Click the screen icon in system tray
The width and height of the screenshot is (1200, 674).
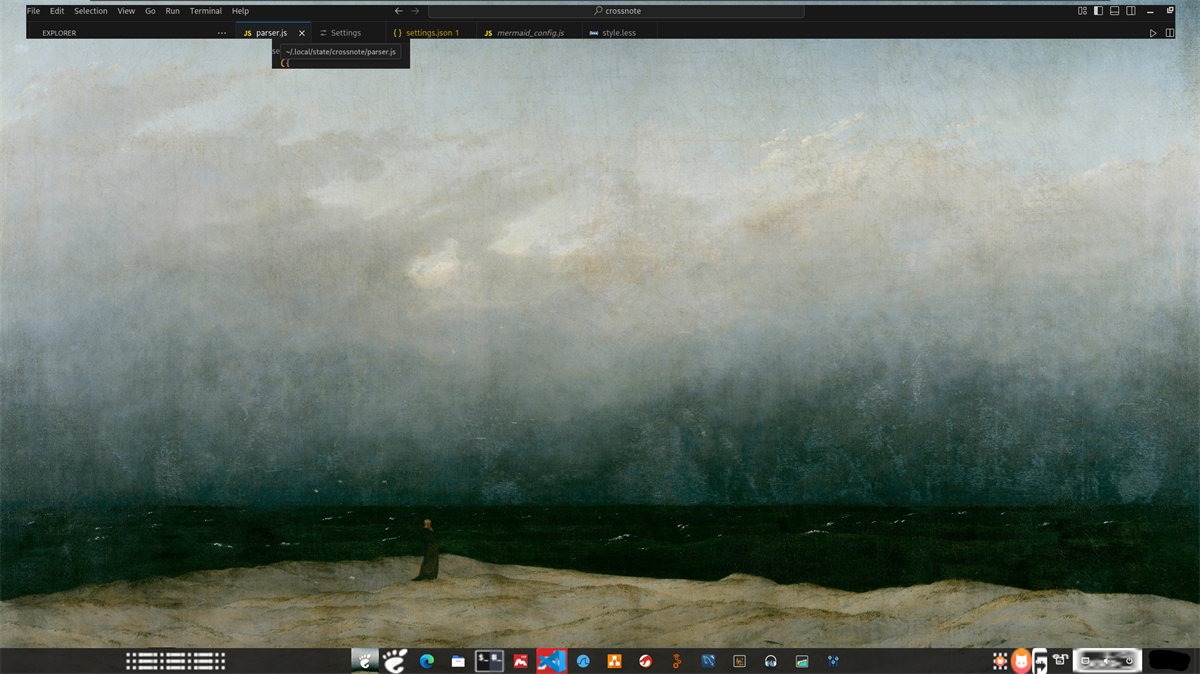pos(1086,661)
